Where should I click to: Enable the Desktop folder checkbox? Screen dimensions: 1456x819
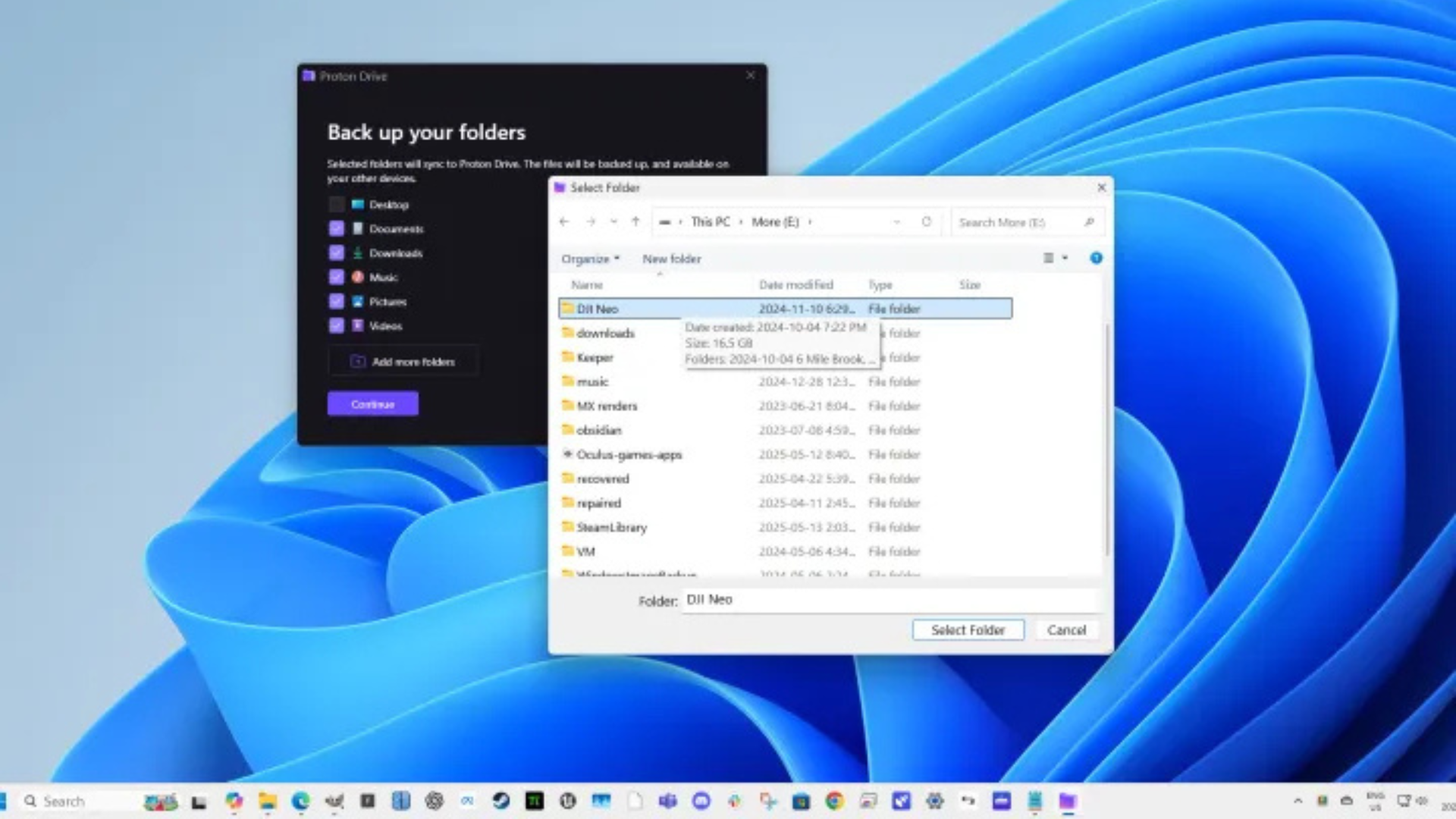[337, 204]
